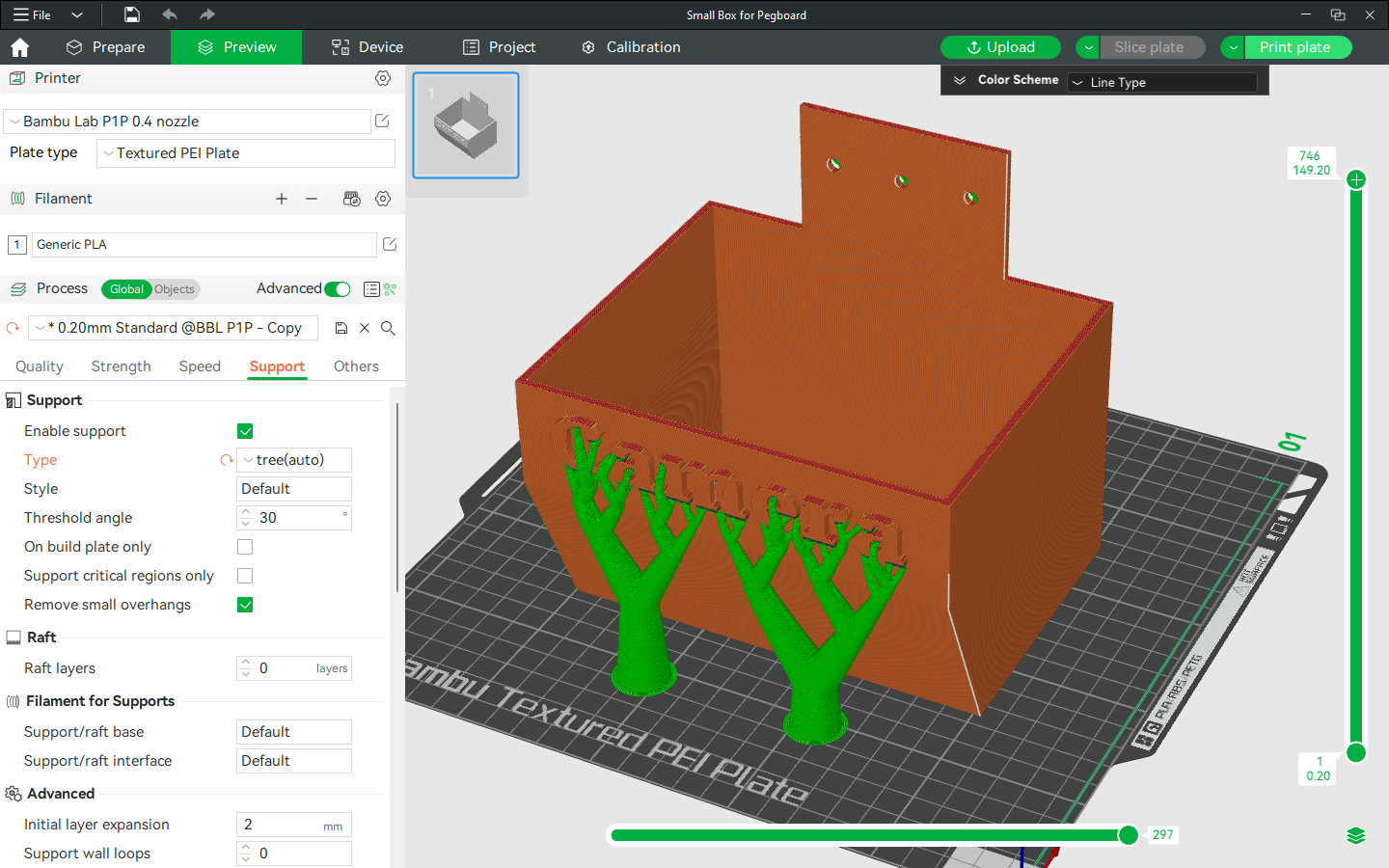Open the process preset dropdown
This screenshot has width=1389, height=868.
(x=174, y=328)
